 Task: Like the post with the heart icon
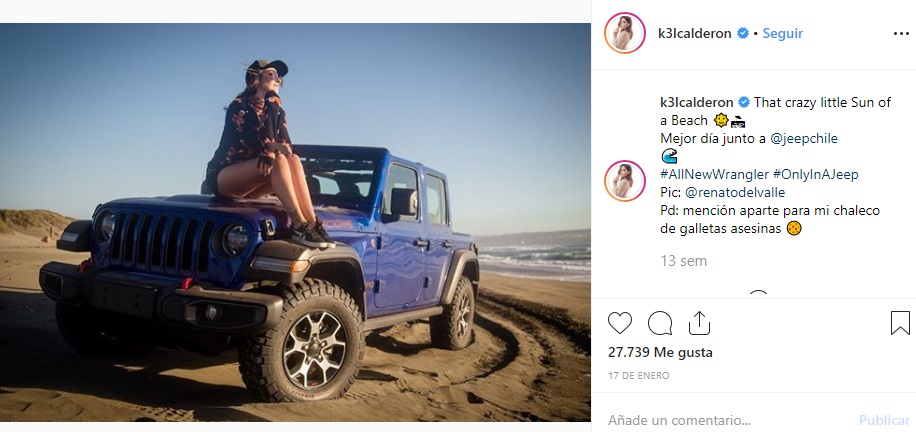tap(620, 323)
